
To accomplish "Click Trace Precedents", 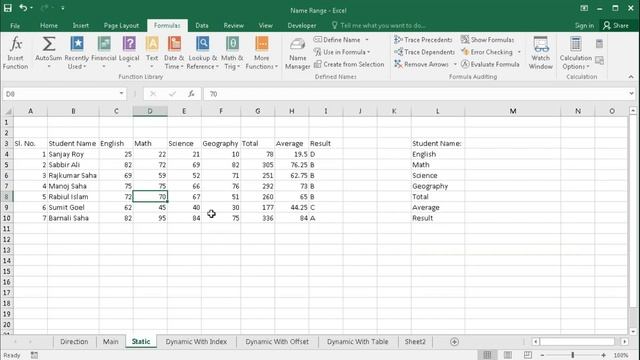I will (424, 40).
